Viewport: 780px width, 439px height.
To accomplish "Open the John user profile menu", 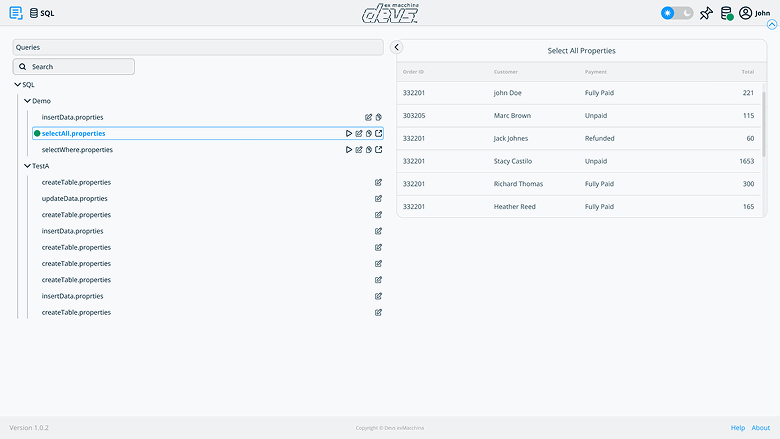I will (x=755, y=13).
